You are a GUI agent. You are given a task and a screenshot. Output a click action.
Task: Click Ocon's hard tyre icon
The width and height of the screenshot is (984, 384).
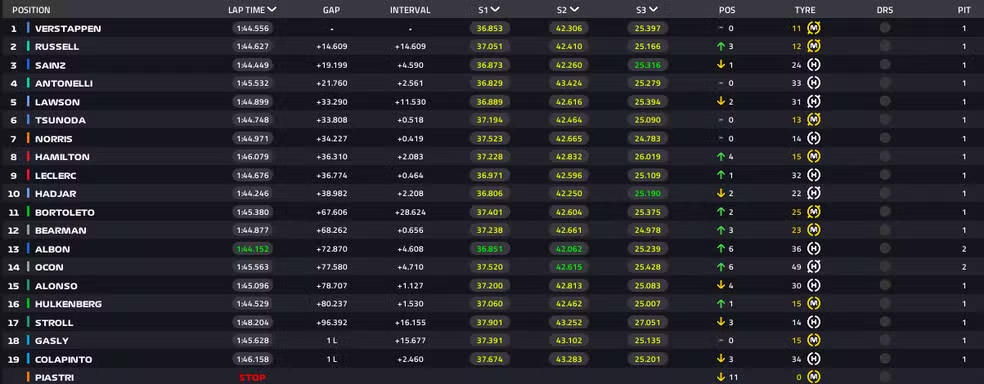(x=814, y=267)
